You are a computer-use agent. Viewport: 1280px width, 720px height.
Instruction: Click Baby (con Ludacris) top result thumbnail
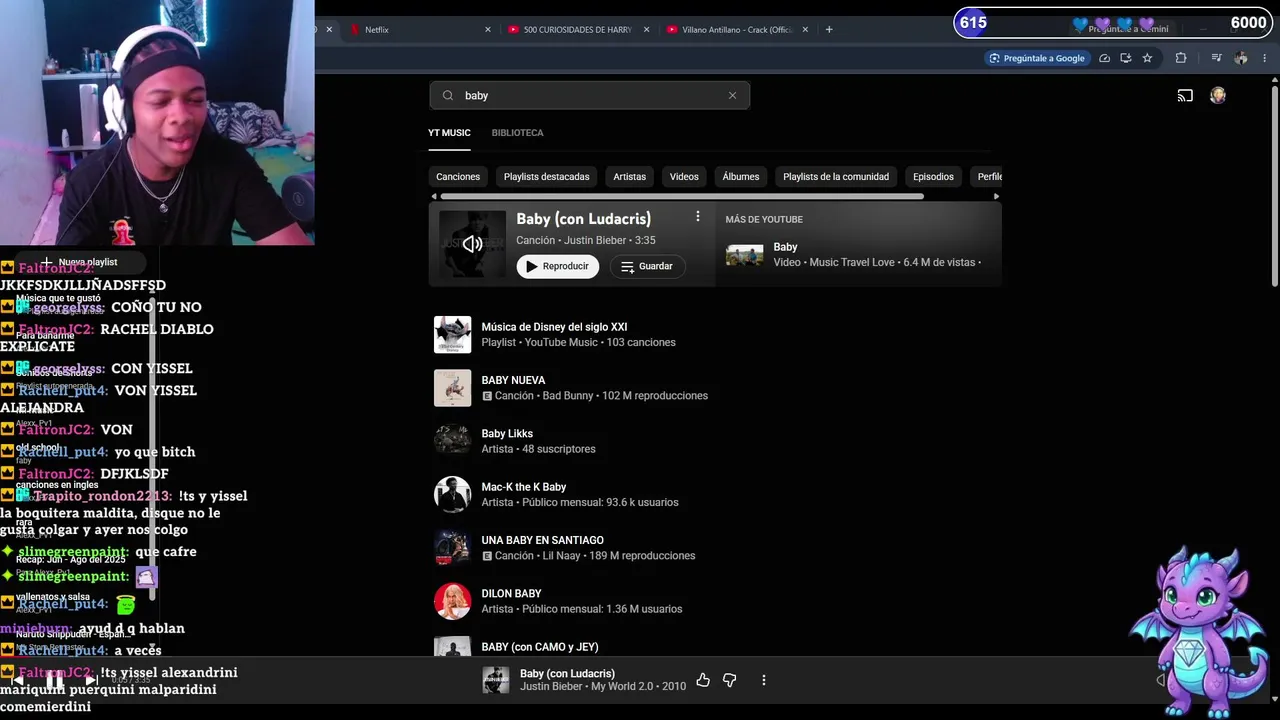click(472, 243)
